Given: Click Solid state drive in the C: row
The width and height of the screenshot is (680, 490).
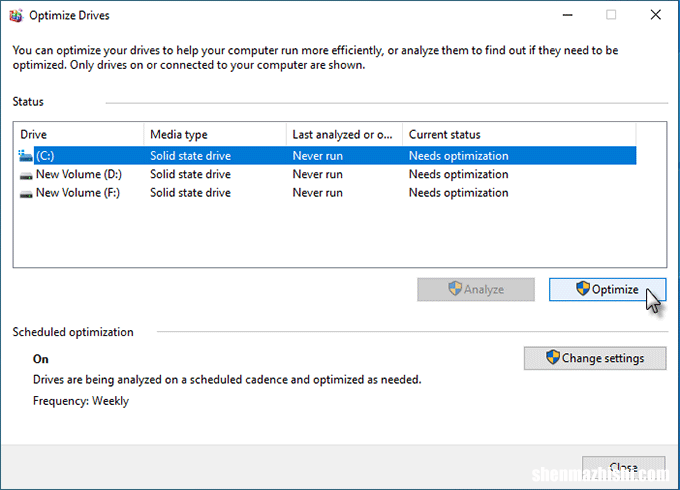Looking at the screenshot, I should 190,156.
